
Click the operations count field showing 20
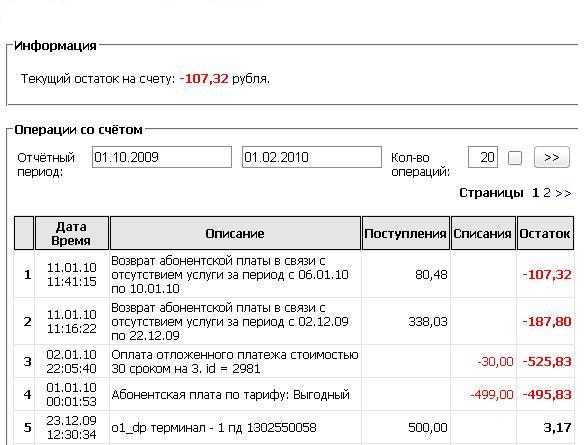coord(483,157)
